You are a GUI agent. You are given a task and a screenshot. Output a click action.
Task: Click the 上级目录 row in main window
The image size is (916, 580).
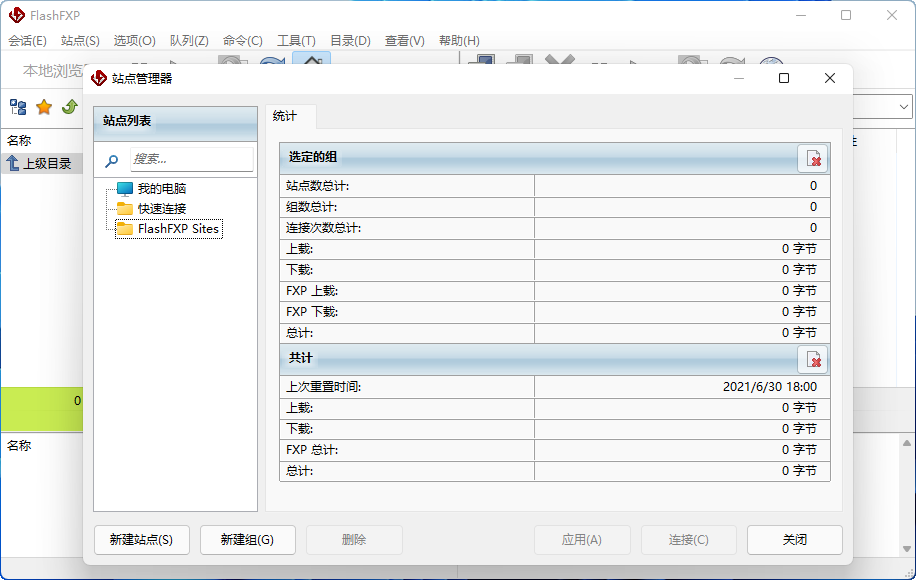pos(40,164)
